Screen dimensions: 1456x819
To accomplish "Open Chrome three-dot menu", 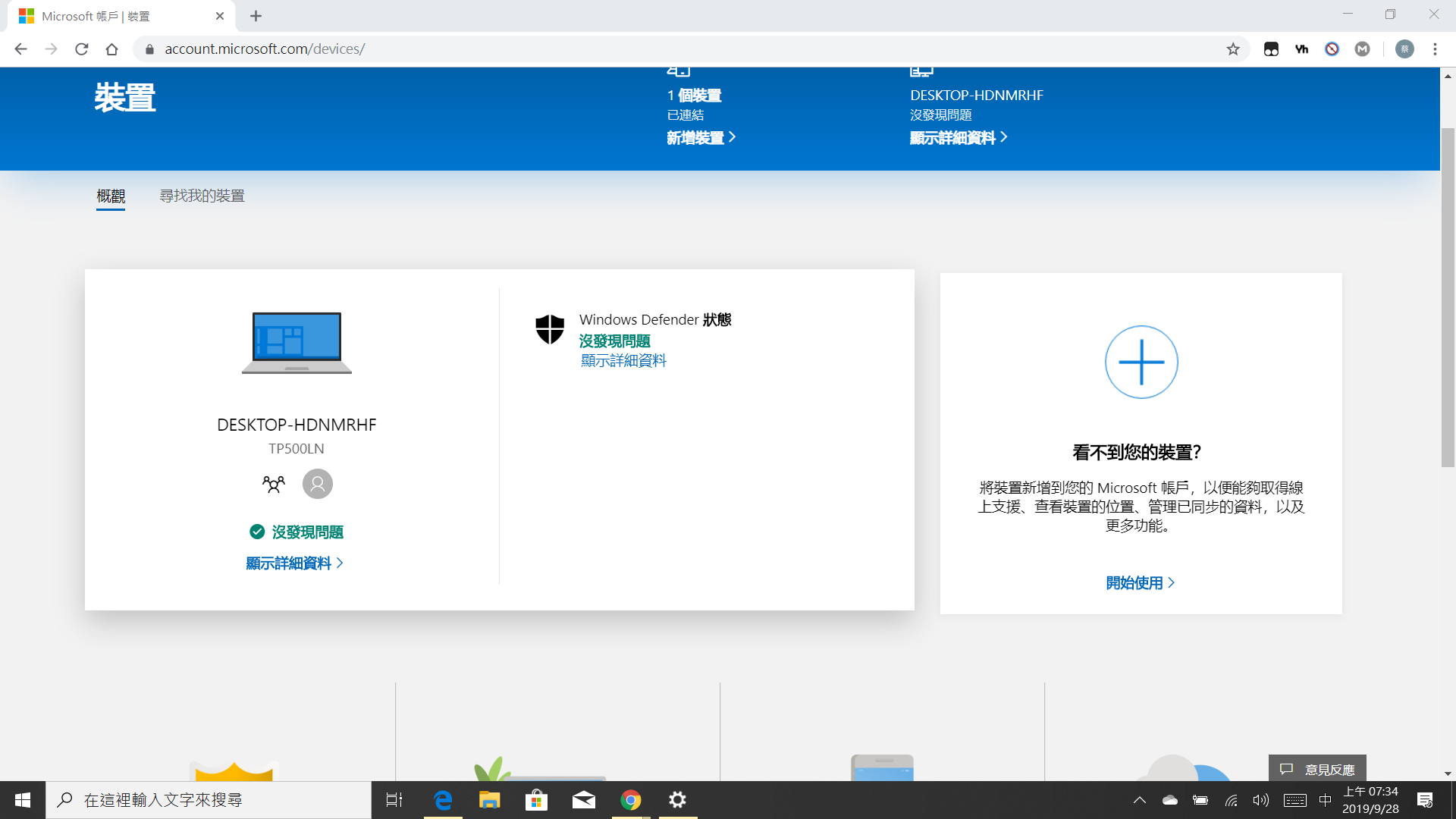I will pos(1435,49).
